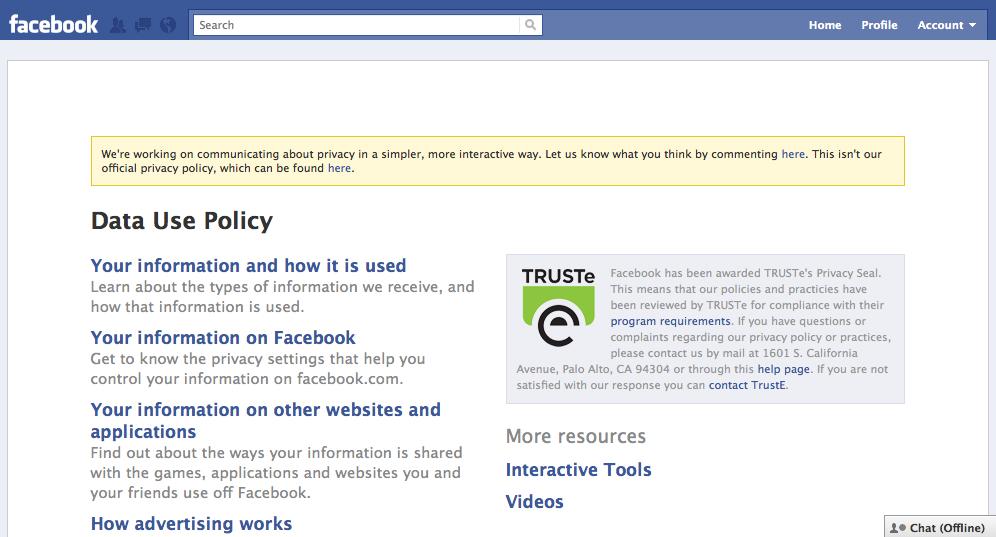Open the notifications globe icon
996x537 pixels.
coord(168,25)
